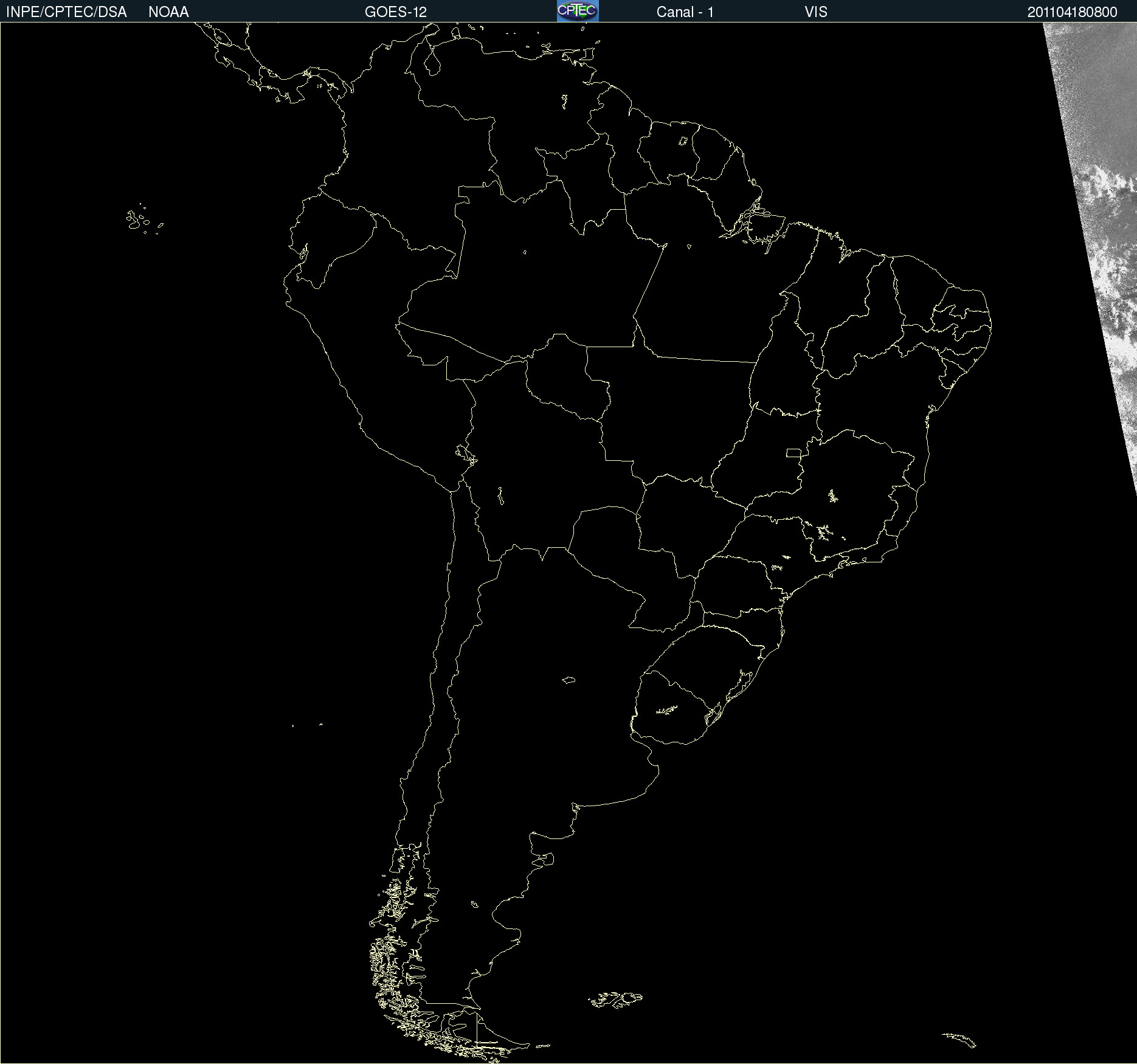This screenshot has width=1137, height=1064.
Task: Click the 201104180800 timestamp
Action: [x=1073, y=12]
